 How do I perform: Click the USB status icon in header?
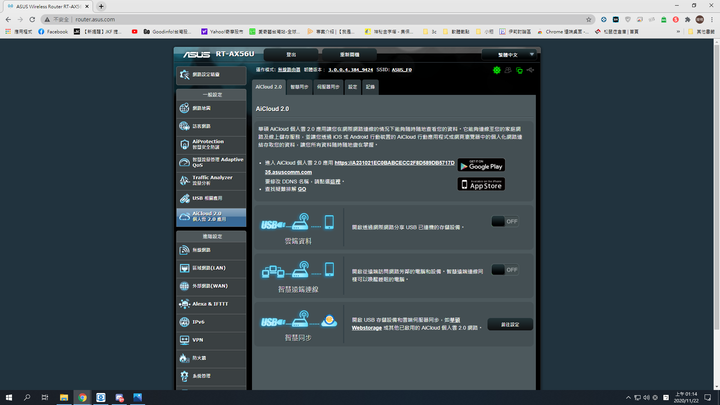pyautogui.click(x=530, y=70)
